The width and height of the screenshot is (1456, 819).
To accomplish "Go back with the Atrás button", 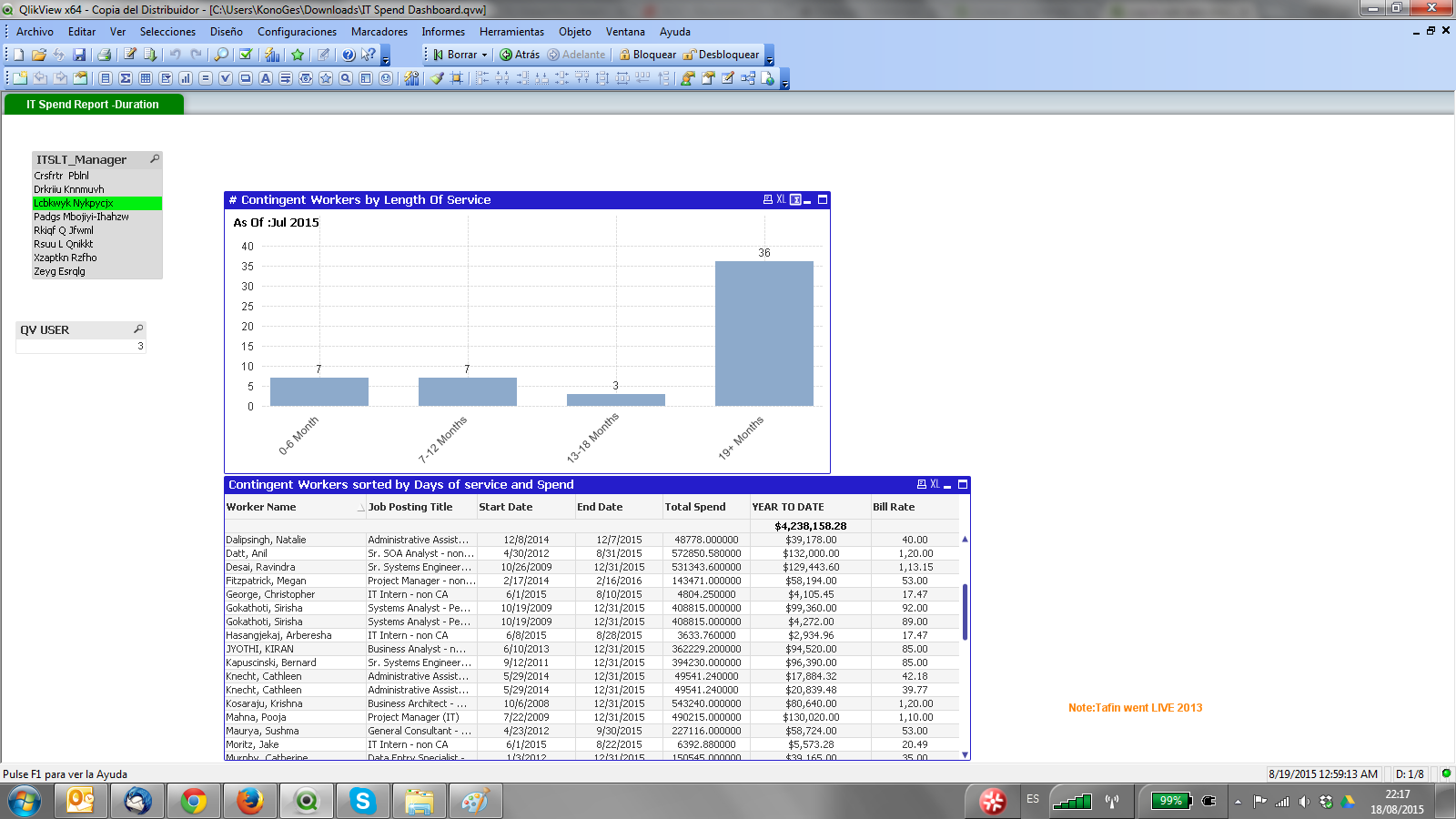I will pos(520,55).
